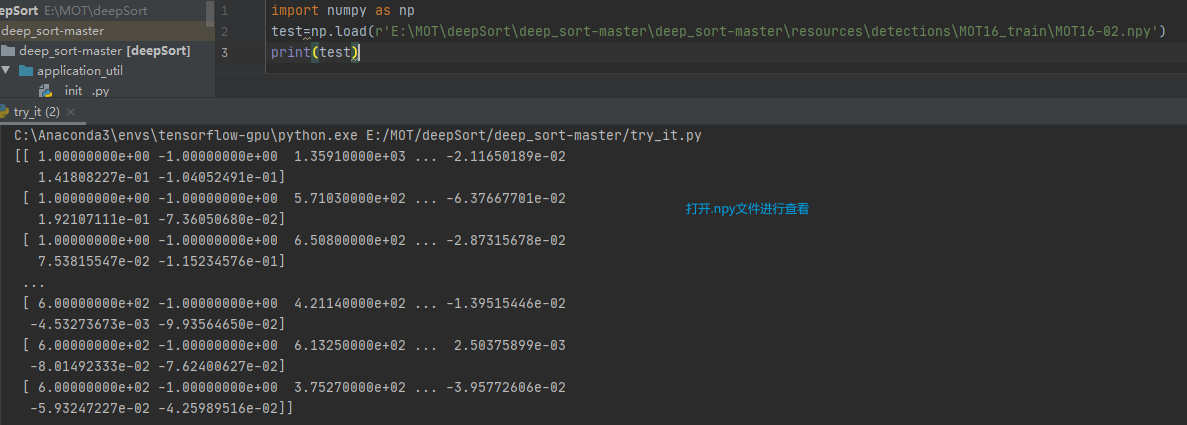Click the output value -2.11650189e-02

pyautogui.click(x=505, y=157)
